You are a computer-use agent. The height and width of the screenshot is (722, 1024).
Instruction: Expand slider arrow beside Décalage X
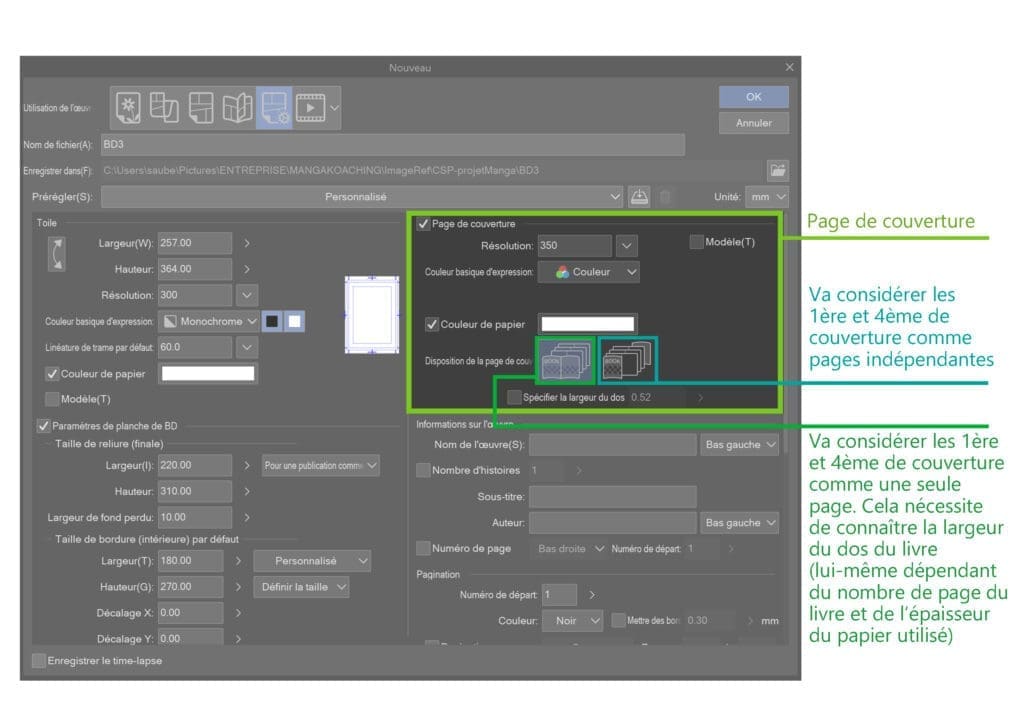point(238,613)
